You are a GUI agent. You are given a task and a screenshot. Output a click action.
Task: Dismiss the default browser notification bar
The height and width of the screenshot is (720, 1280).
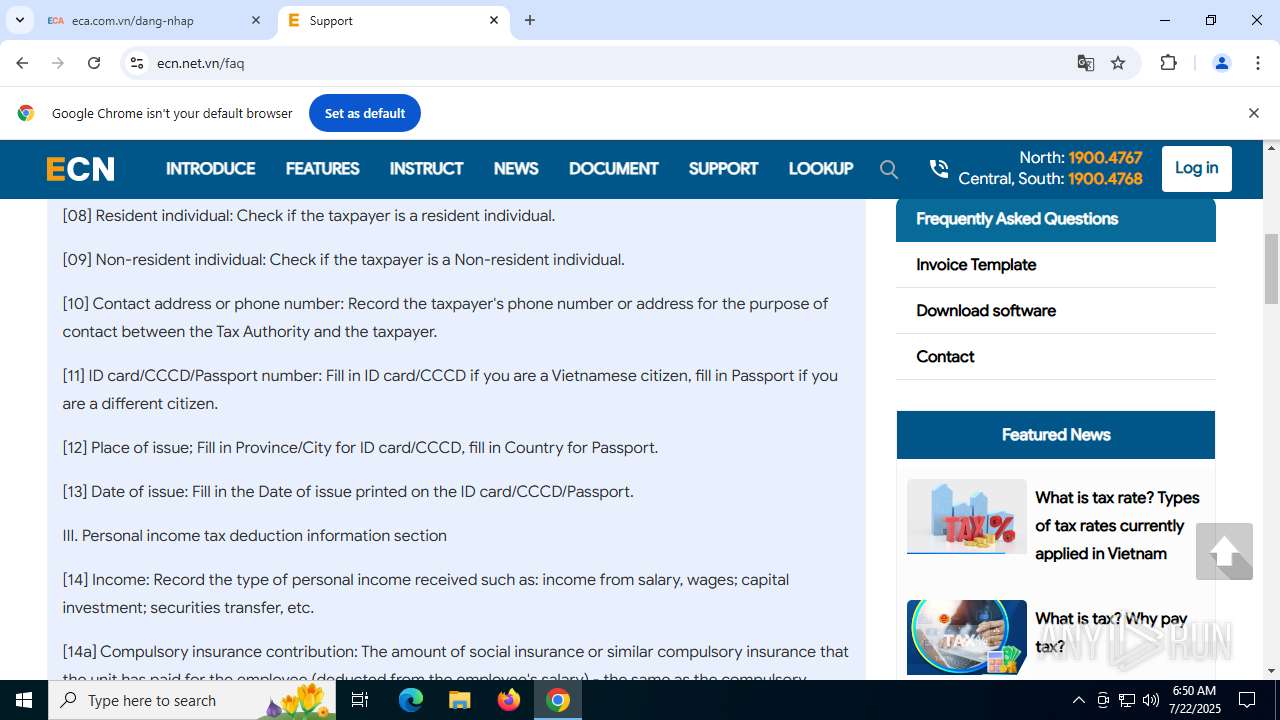[x=1253, y=113]
